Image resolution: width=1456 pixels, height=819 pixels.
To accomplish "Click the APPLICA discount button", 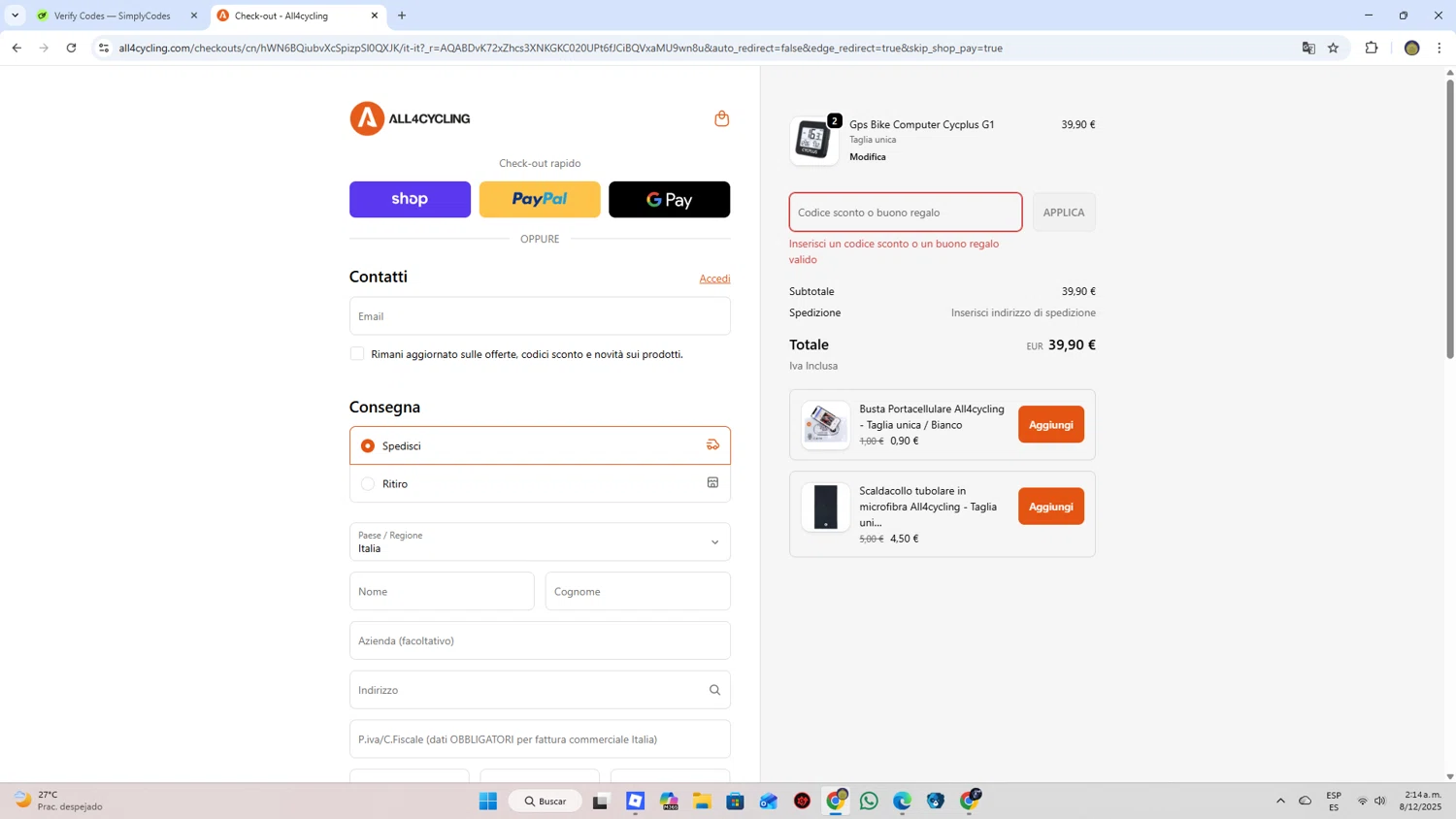I will click(x=1064, y=213).
